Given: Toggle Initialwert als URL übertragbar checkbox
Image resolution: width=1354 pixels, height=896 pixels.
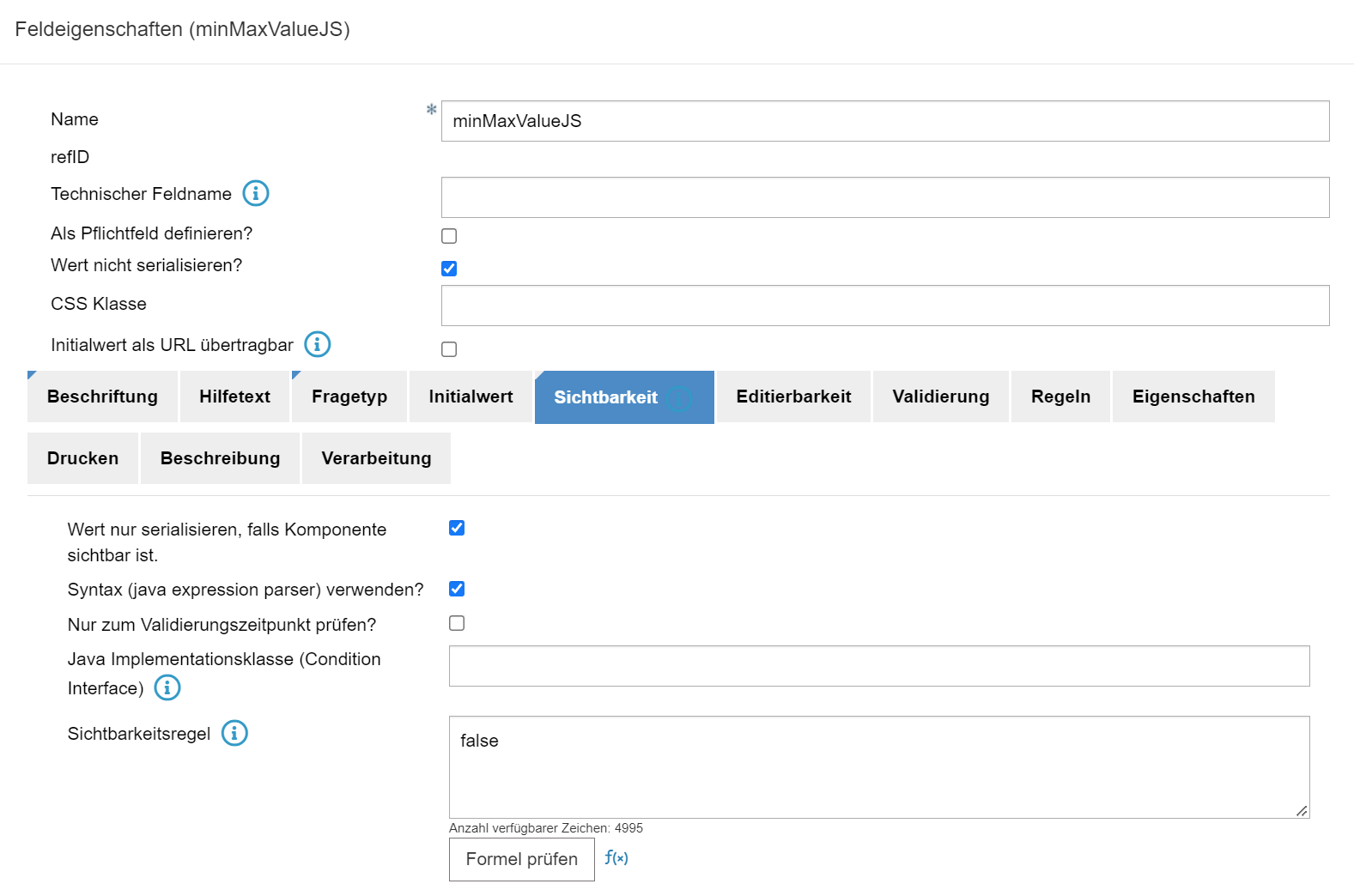Looking at the screenshot, I should click(449, 349).
